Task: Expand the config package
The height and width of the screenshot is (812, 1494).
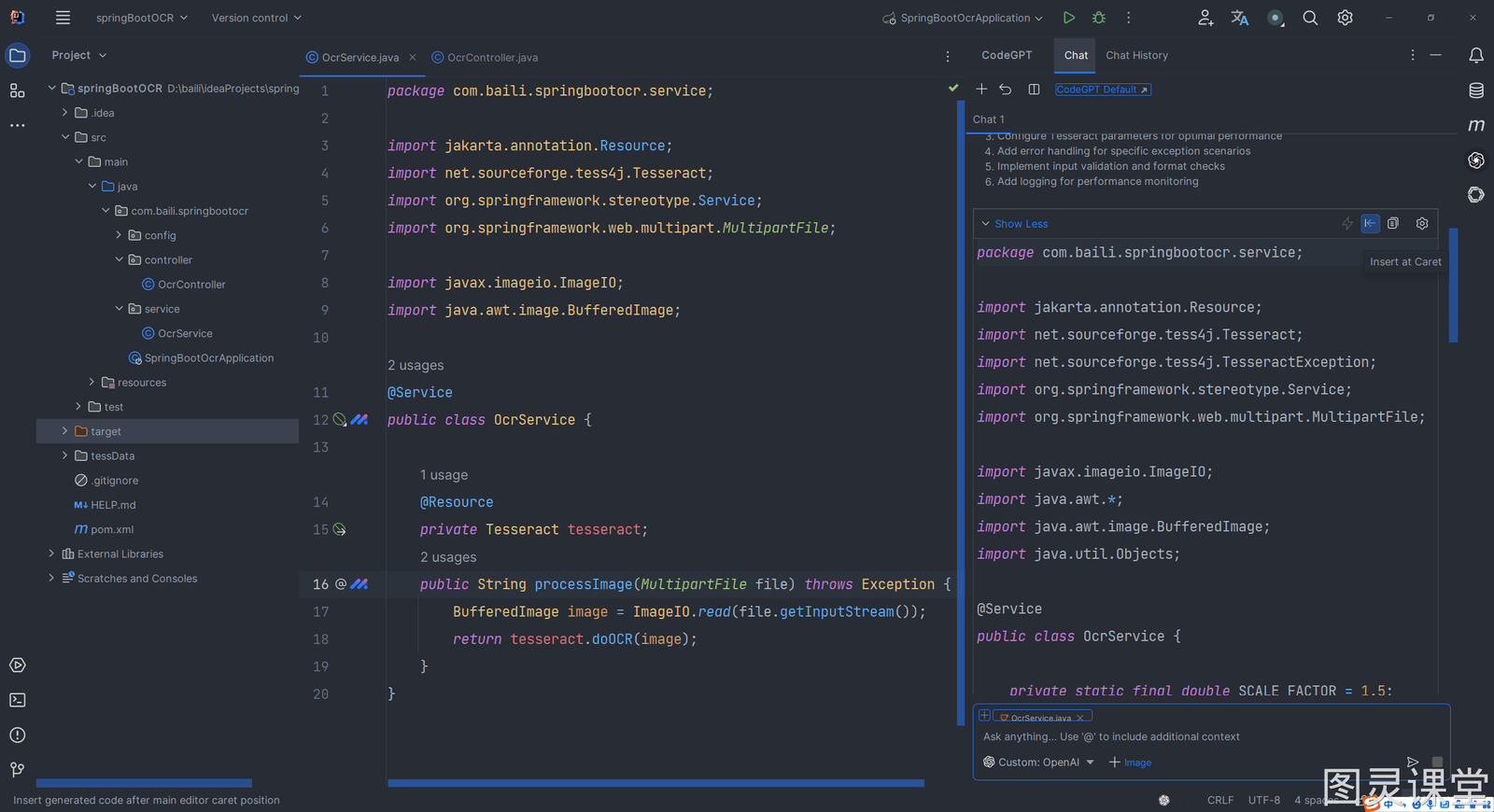Action: pos(119,235)
